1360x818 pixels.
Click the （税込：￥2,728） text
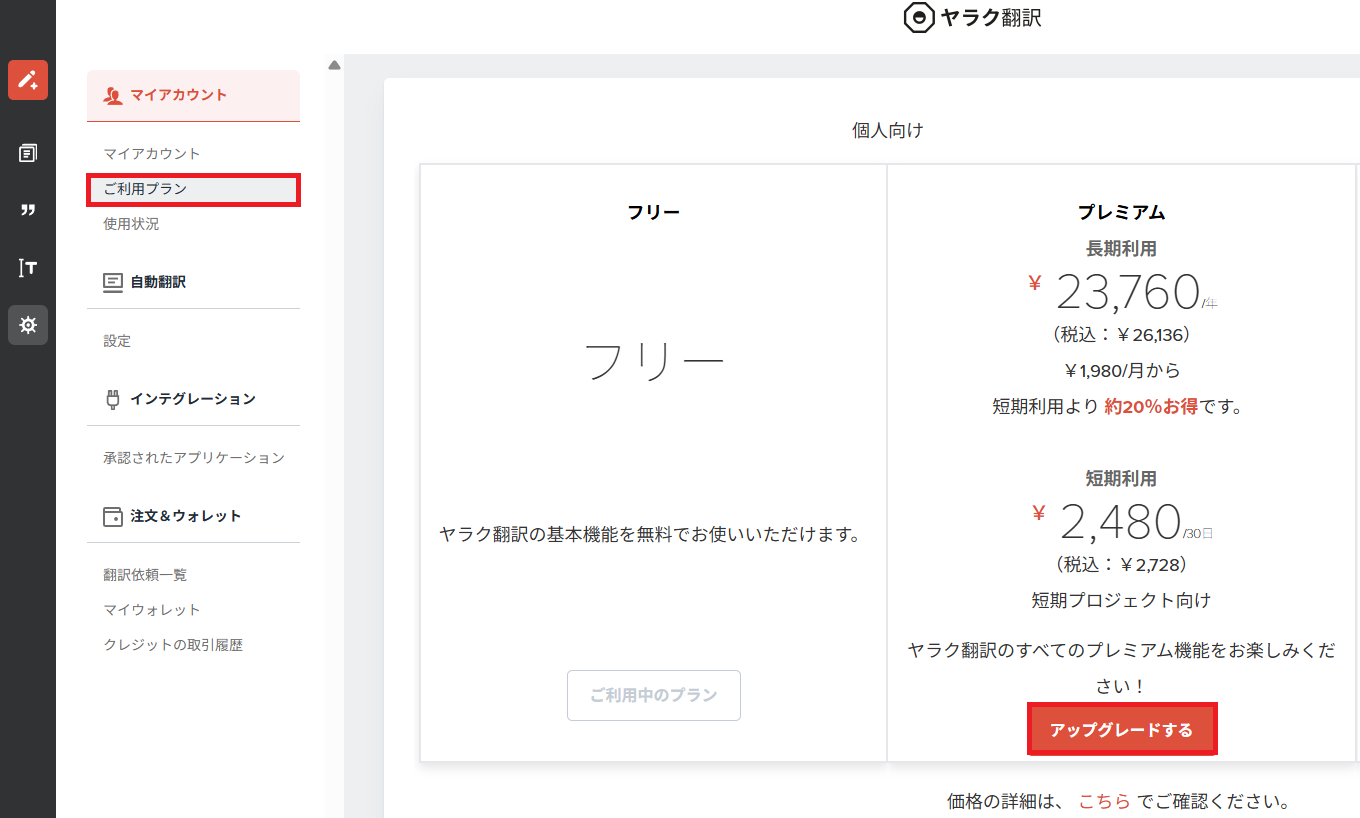coord(1121,565)
